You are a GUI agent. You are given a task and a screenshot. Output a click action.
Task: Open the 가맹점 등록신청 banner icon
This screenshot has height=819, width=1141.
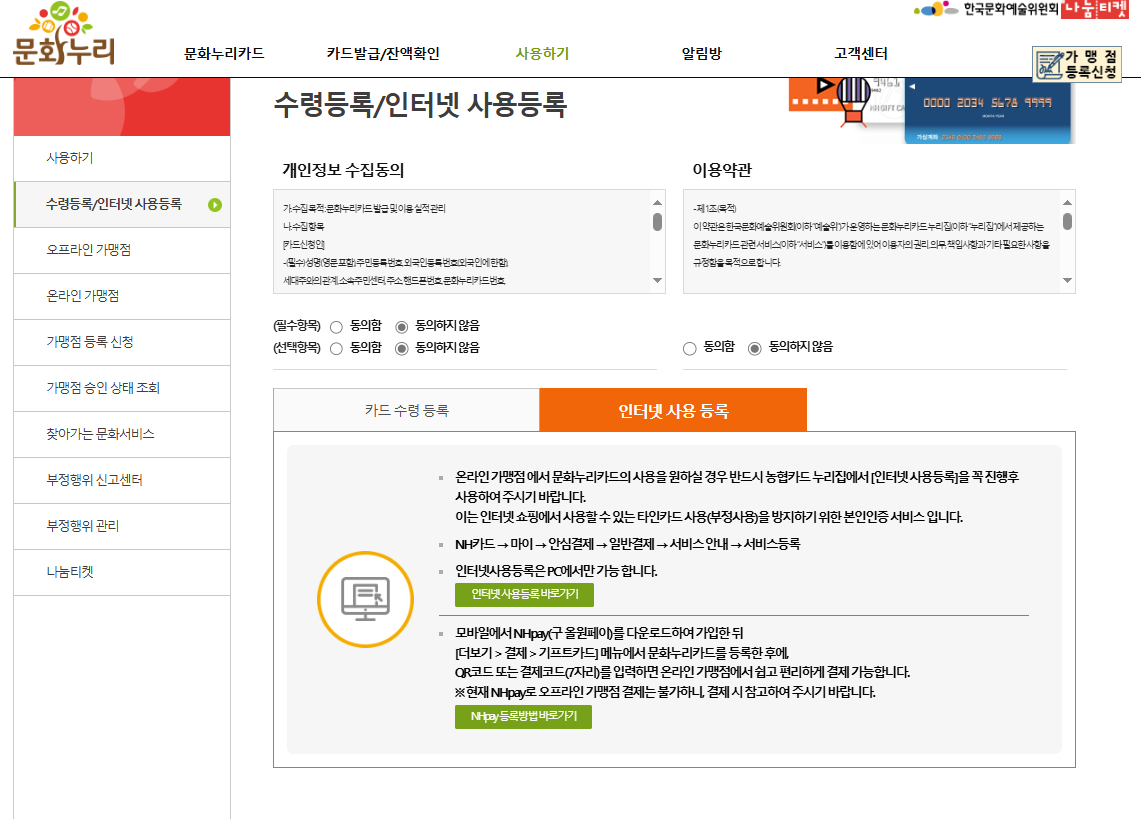[x=1077, y=63]
